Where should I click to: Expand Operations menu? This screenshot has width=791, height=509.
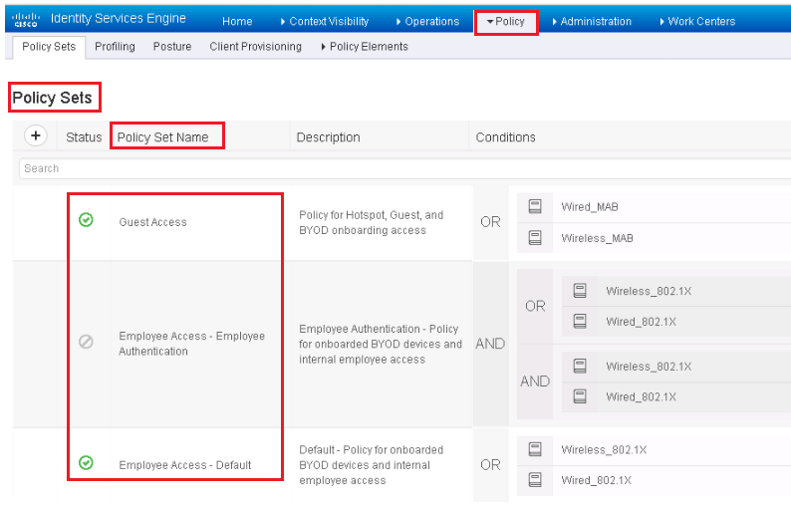point(428,21)
